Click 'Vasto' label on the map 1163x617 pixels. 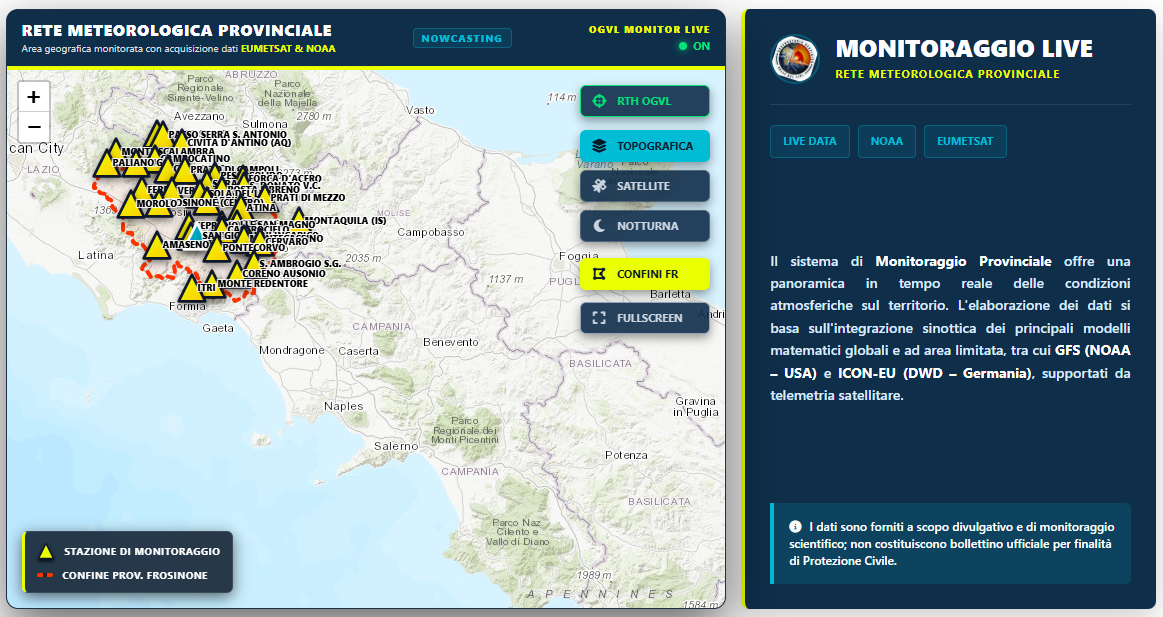point(420,110)
